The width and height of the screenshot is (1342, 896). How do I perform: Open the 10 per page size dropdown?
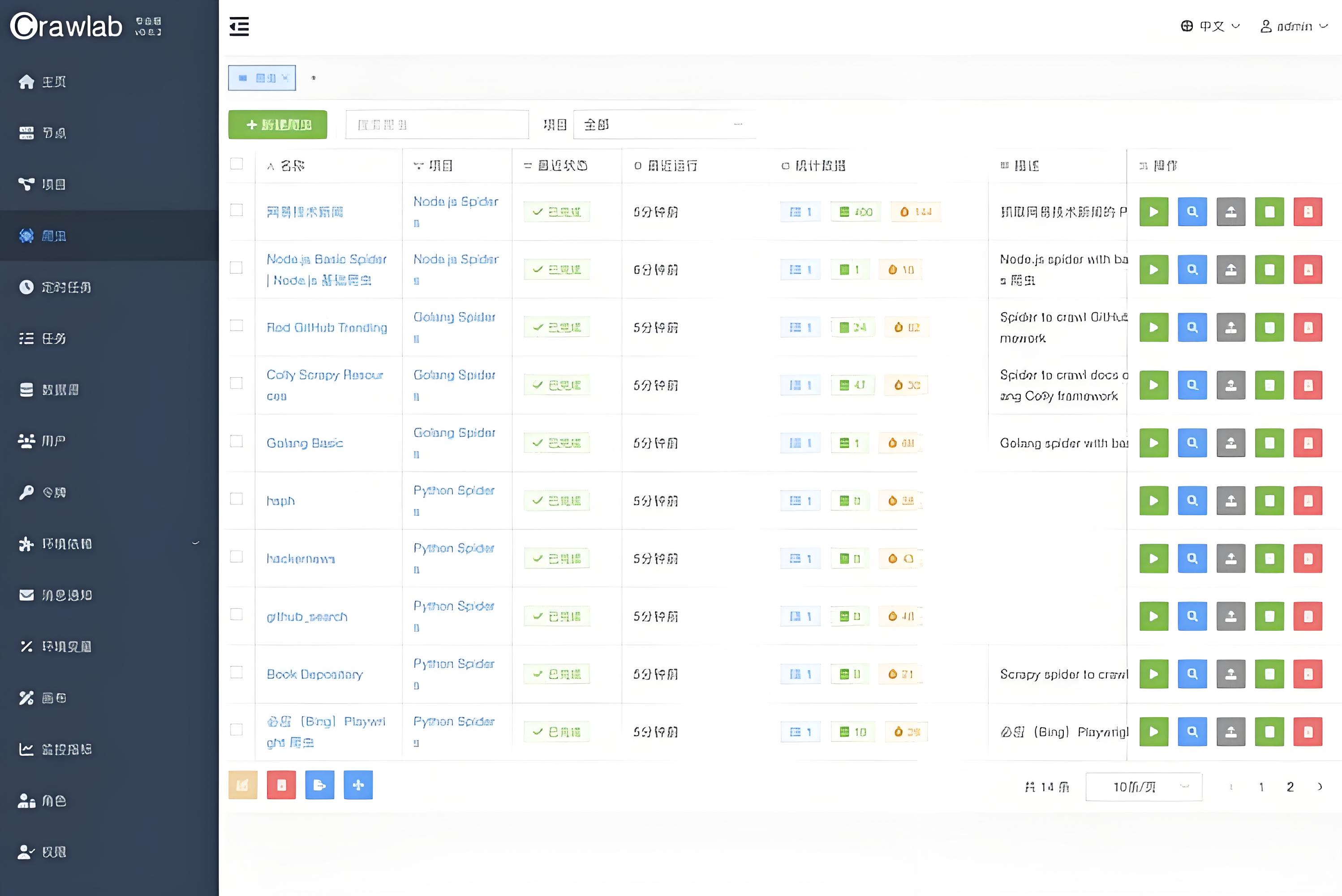[1143, 787]
